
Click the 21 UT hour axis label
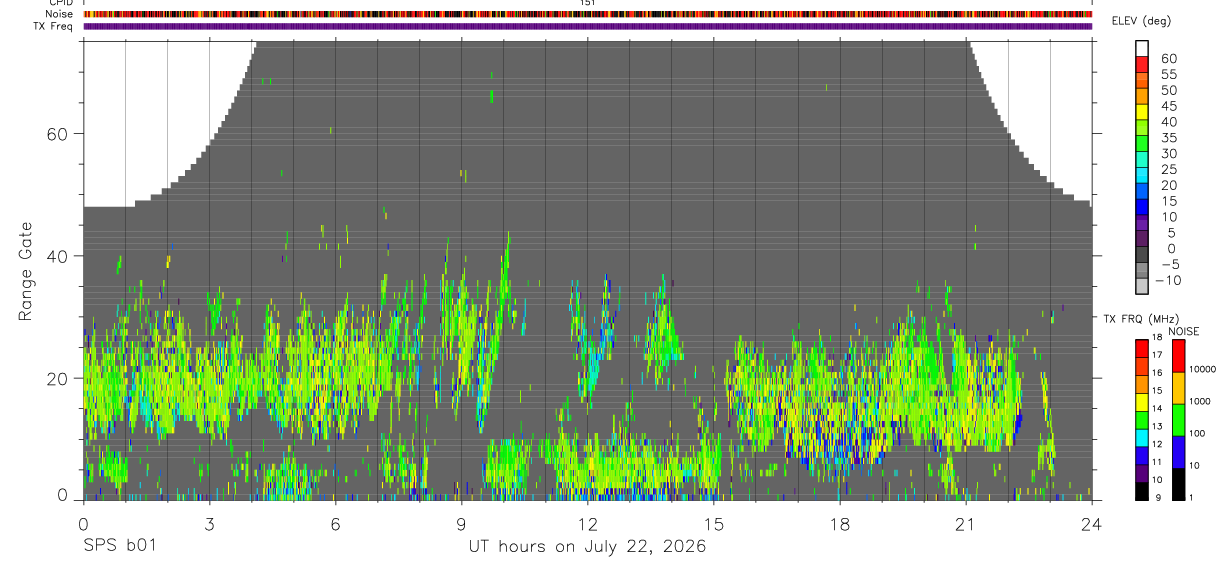point(965,522)
